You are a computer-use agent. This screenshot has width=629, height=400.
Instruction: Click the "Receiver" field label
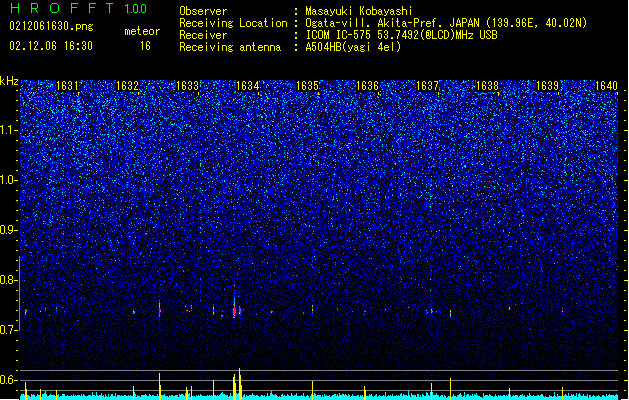(x=203, y=35)
